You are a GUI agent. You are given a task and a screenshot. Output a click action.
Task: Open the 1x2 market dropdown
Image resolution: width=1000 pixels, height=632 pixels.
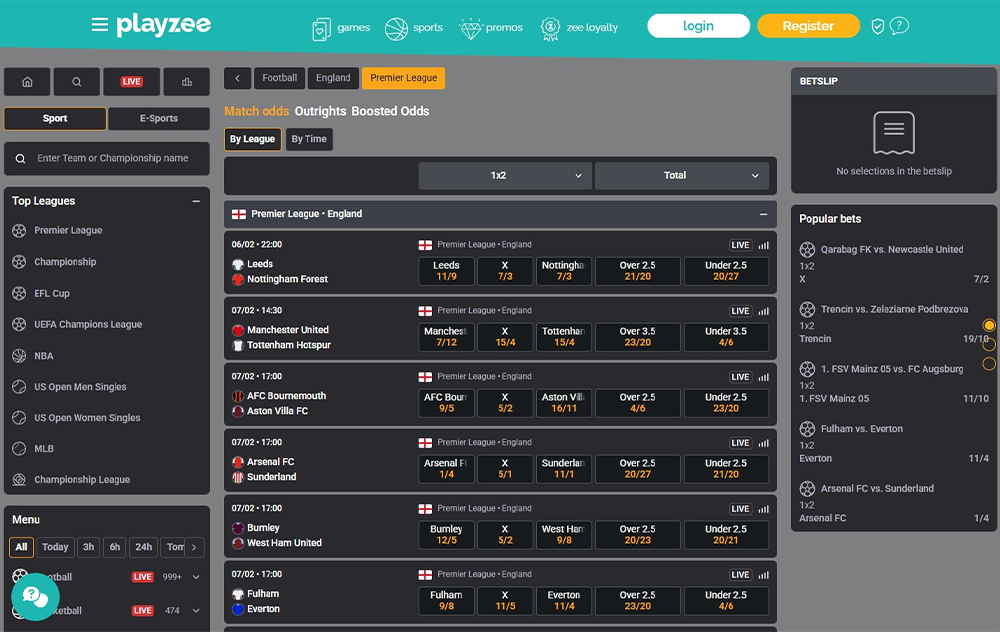[x=504, y=176]
